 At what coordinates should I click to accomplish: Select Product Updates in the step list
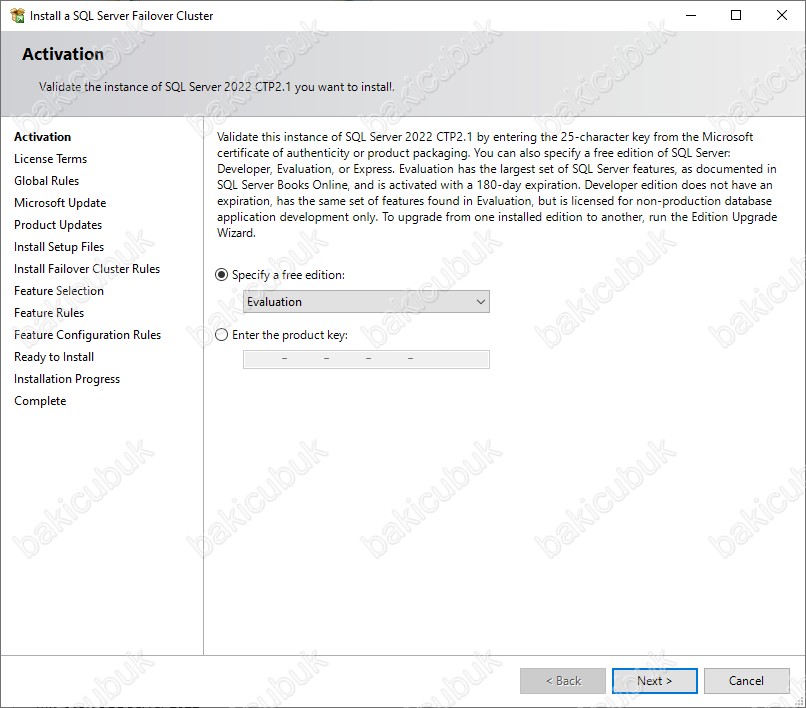[58, 225]
